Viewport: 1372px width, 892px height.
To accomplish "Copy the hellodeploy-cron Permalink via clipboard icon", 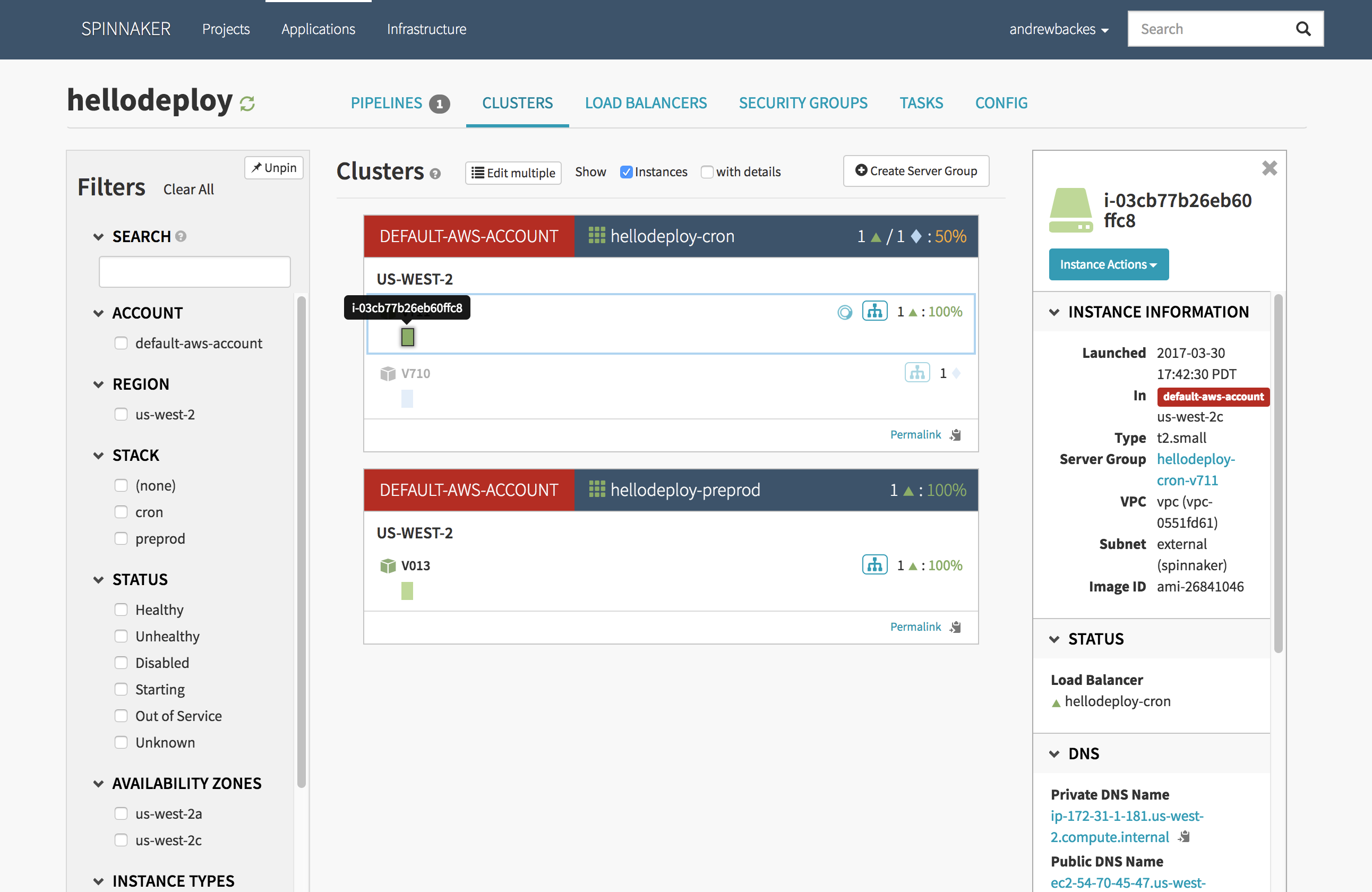I will click(x=956, y=435).
